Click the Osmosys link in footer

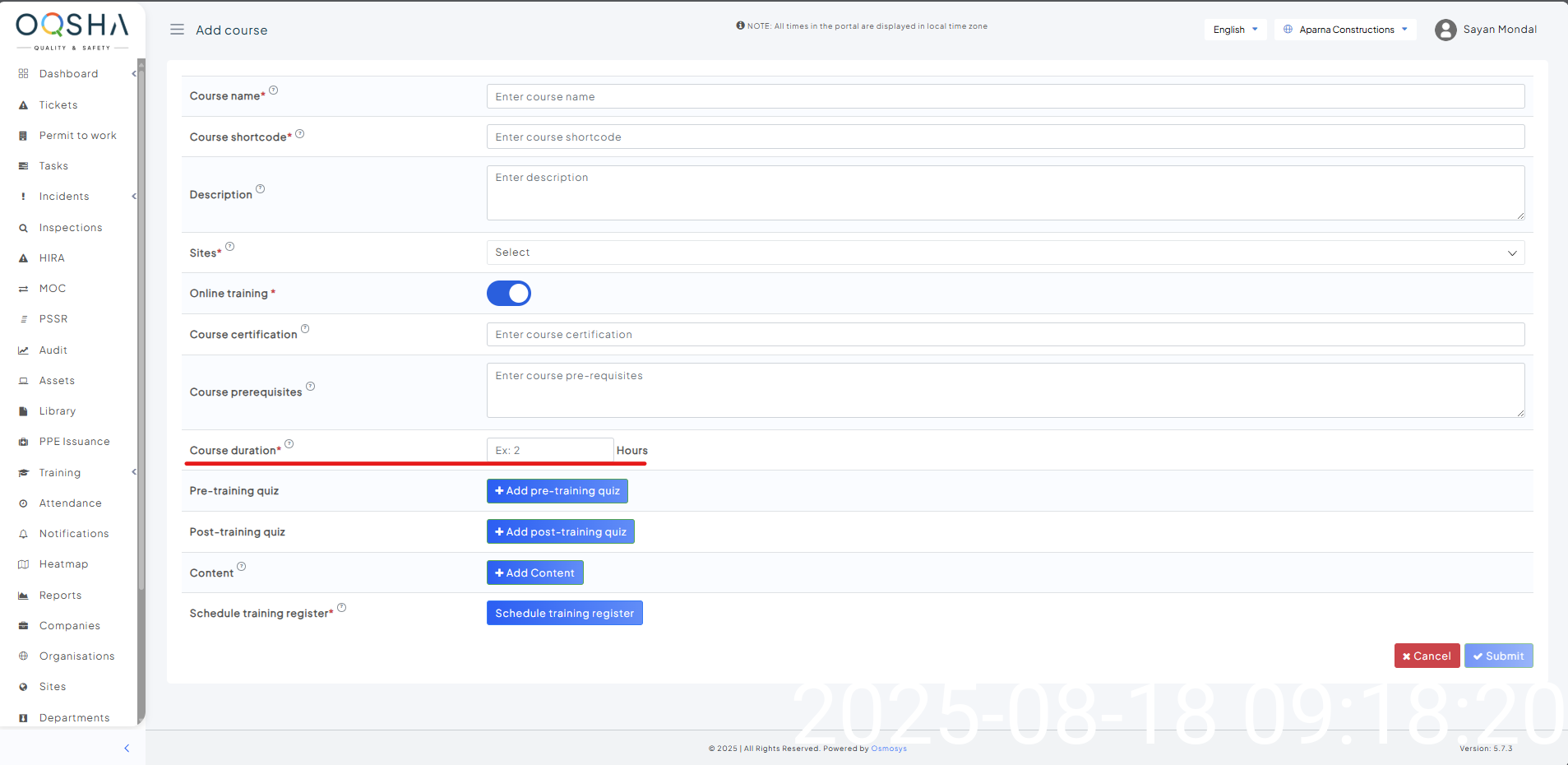pyautogui.click(x=889, y=749)
